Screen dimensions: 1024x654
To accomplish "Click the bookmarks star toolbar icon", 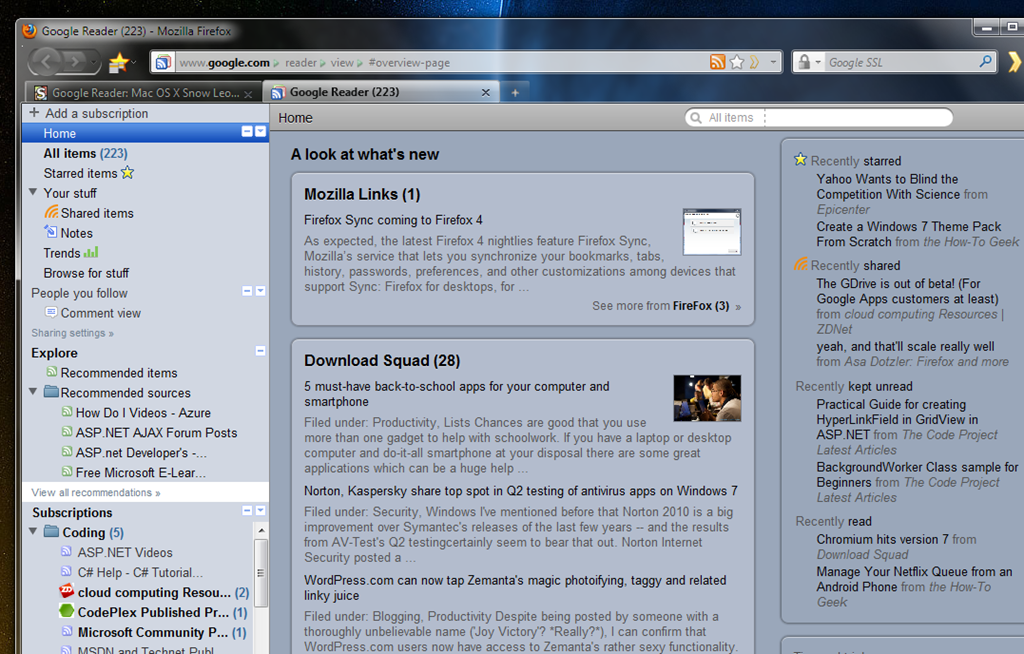I will tap(119, 63).
